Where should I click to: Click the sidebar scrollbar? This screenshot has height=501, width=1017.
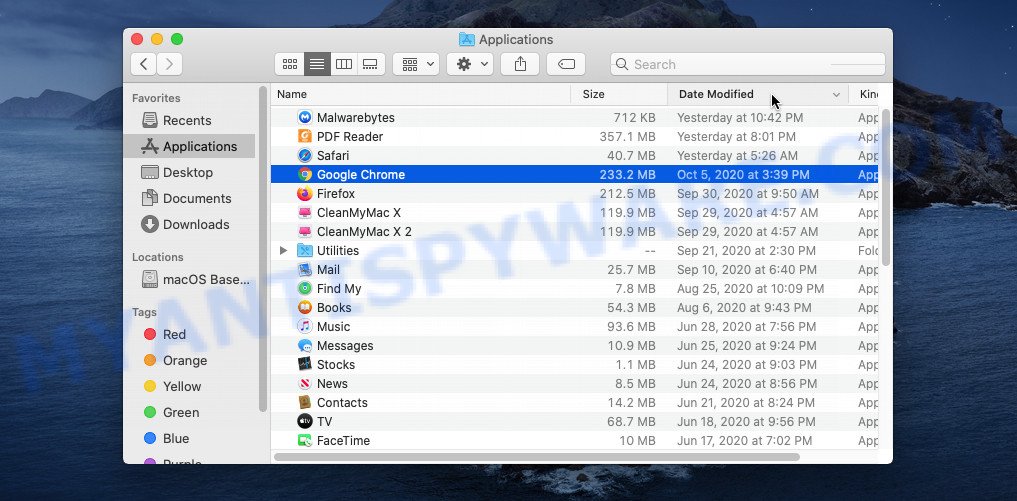click(263, 249)
